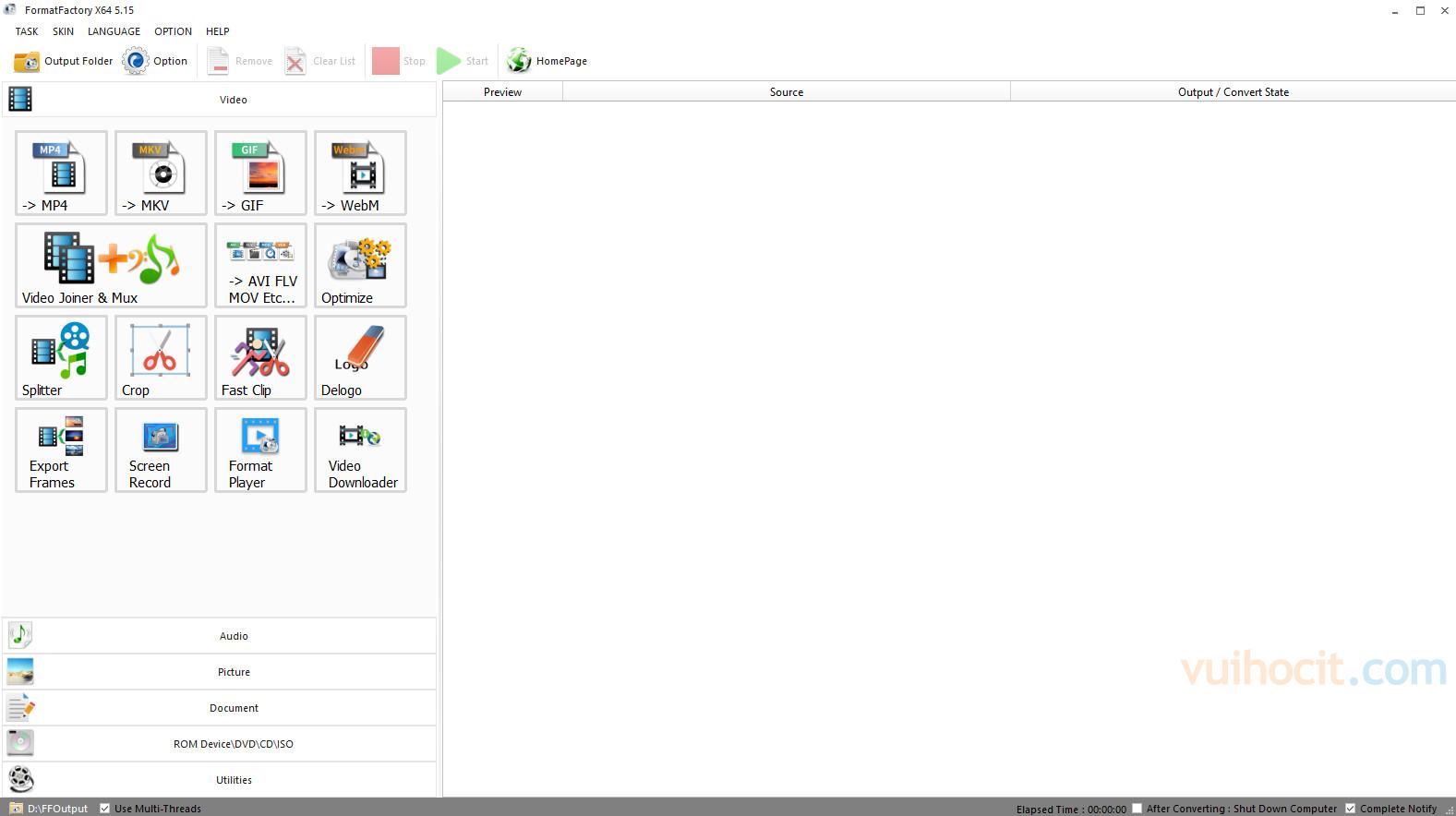
Task: Open the HELP menu
Action: tap(217, 31)
